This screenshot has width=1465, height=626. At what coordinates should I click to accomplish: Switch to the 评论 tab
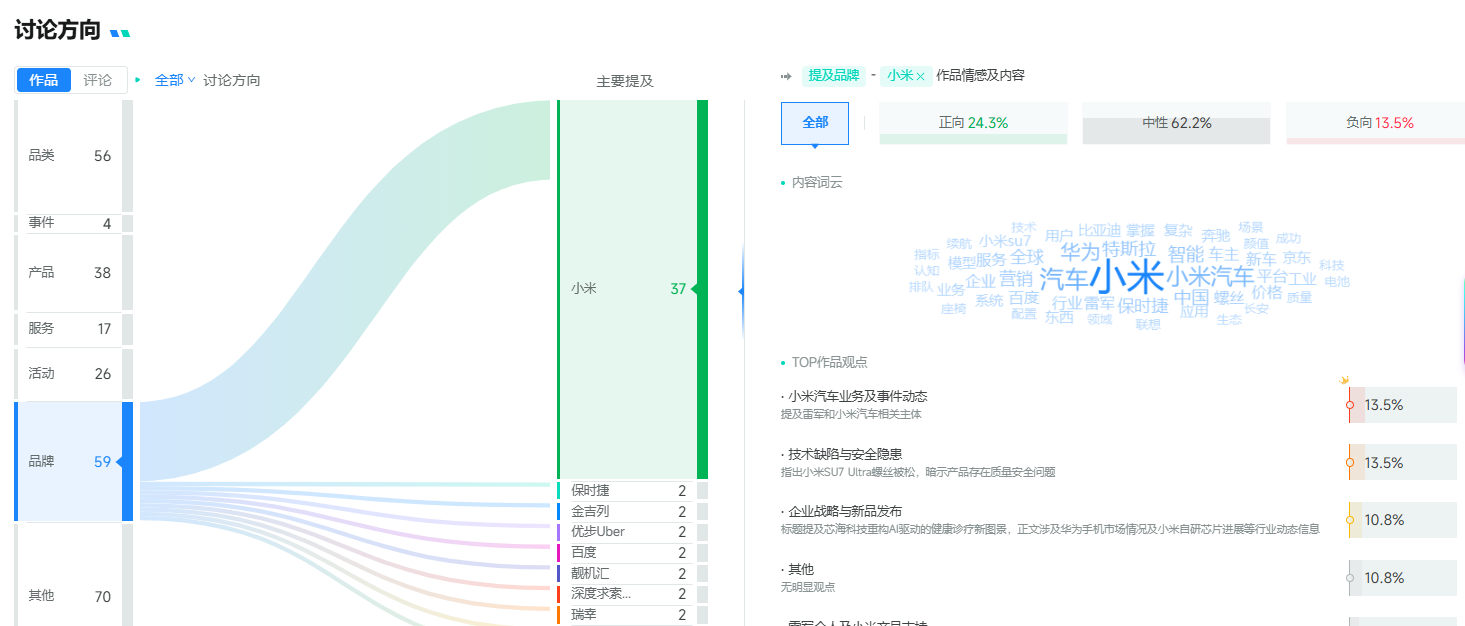tap(98, 80)
